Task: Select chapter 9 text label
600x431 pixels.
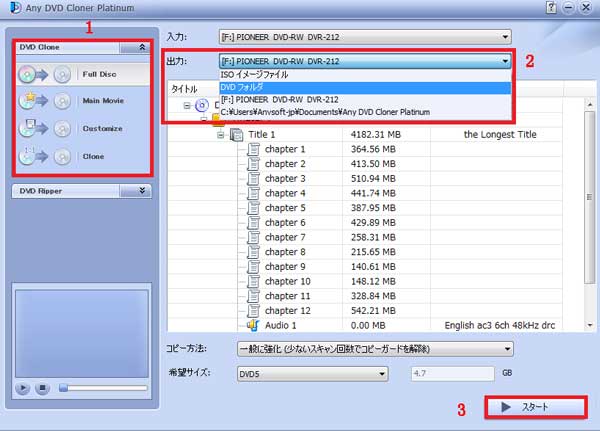Action: point(285,267)
